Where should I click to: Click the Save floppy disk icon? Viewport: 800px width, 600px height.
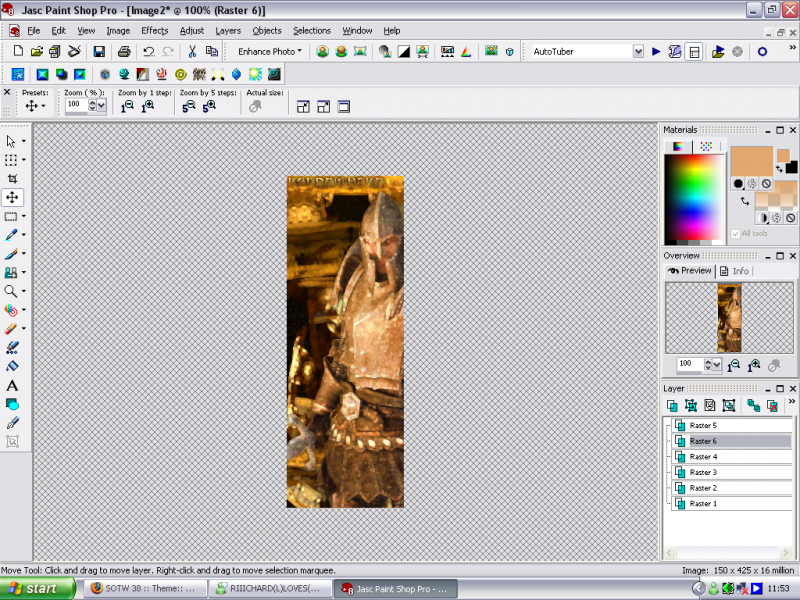[99, 51]
